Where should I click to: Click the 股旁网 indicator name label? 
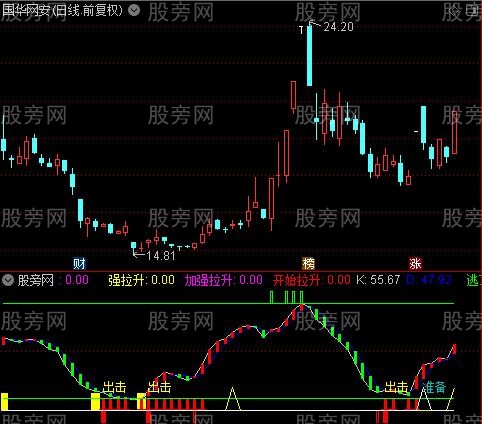(x=36, y=280)
